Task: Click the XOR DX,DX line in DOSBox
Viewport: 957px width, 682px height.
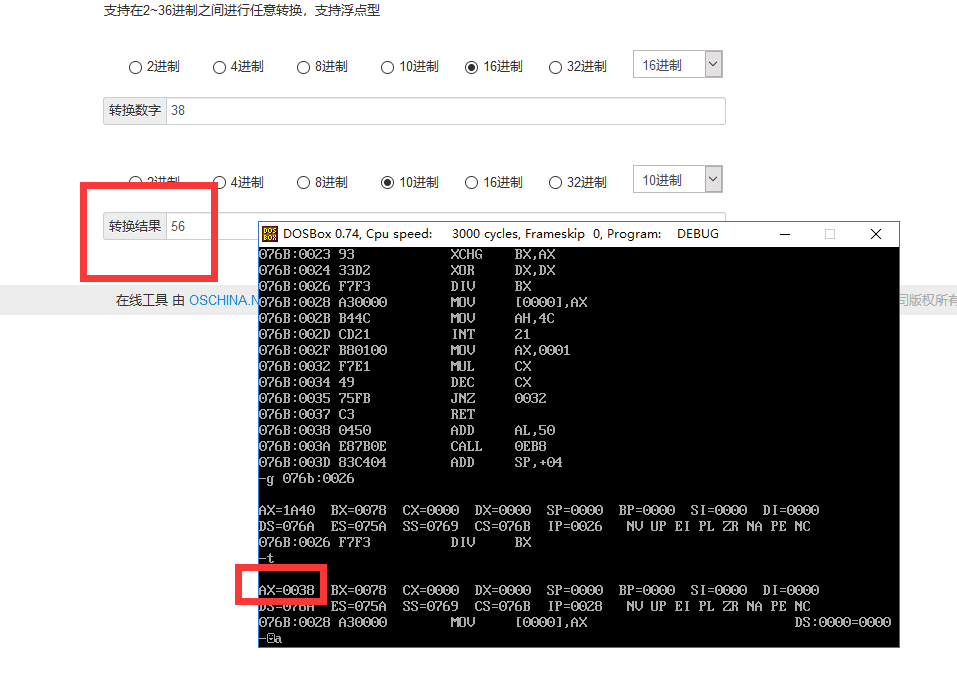Action: (x=407, y=270)
